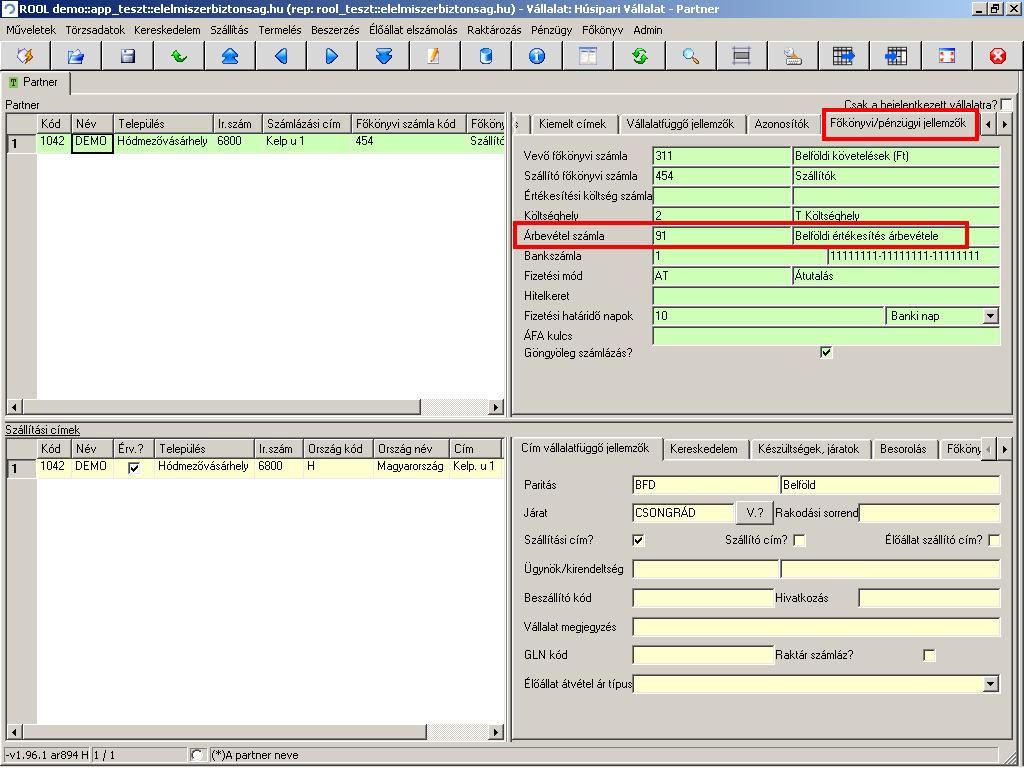Click the pencil edit note icon
The image size is (1024, 768).
(x=434, y=56)
